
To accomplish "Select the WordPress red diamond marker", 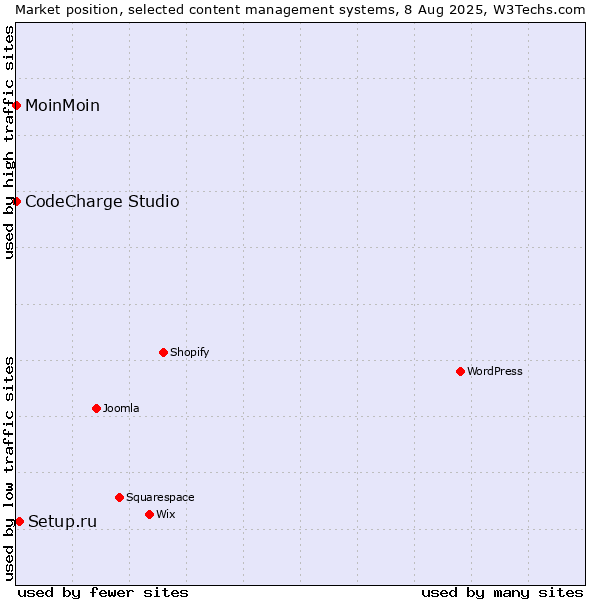I will point(460,371).
